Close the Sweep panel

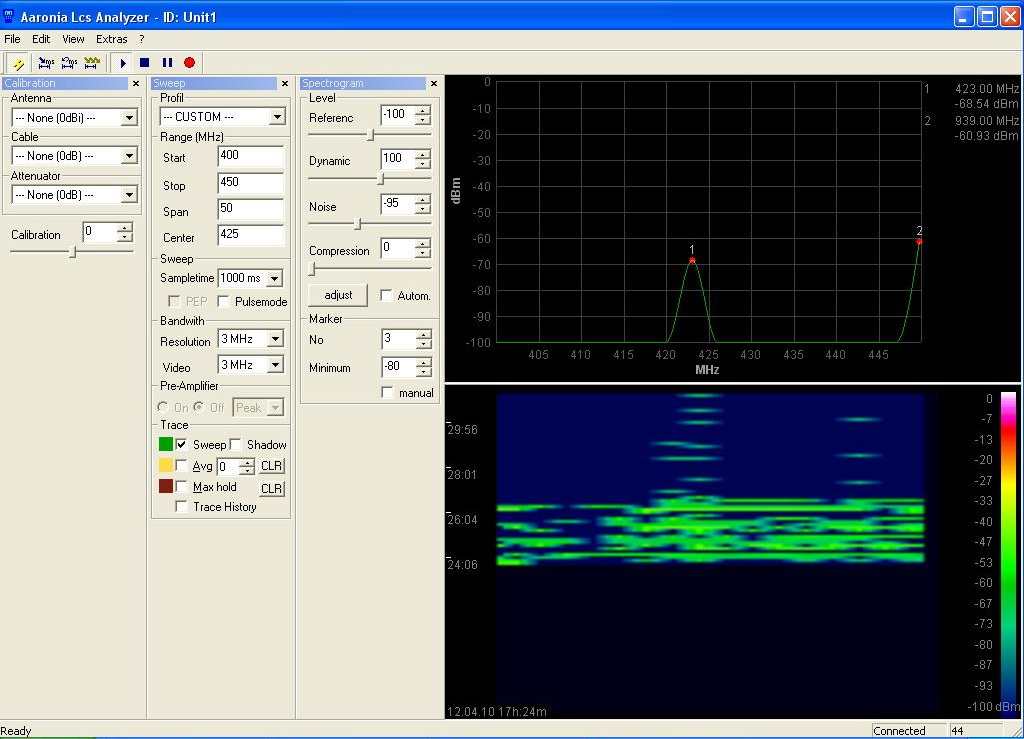(285, 84)
